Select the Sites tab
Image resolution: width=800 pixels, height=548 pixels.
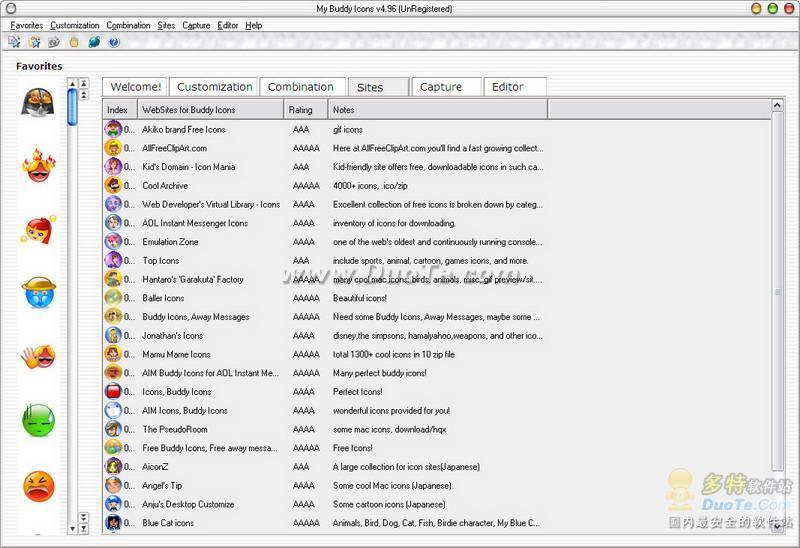pos(378,87)
